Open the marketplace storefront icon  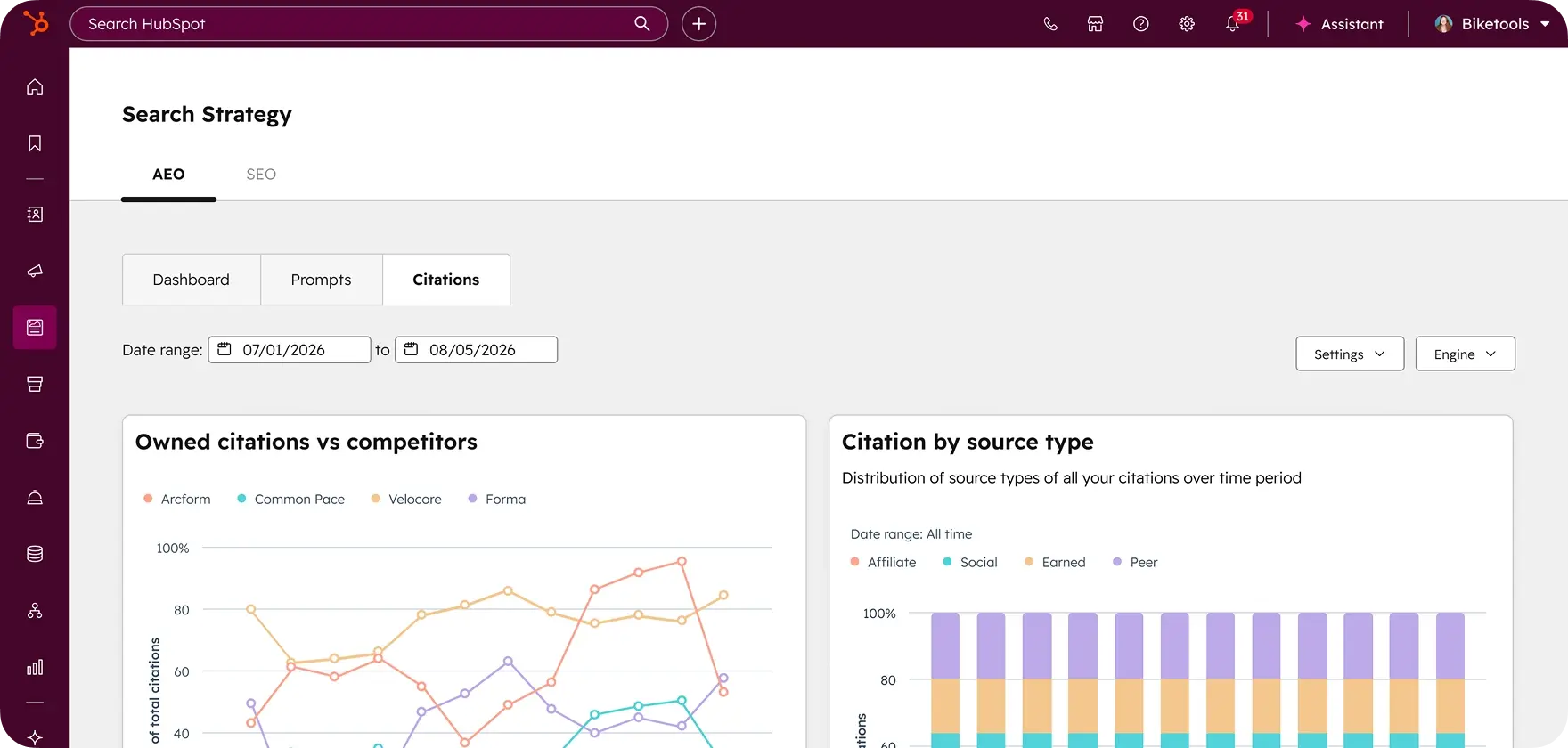click(x=1095, y=24)
